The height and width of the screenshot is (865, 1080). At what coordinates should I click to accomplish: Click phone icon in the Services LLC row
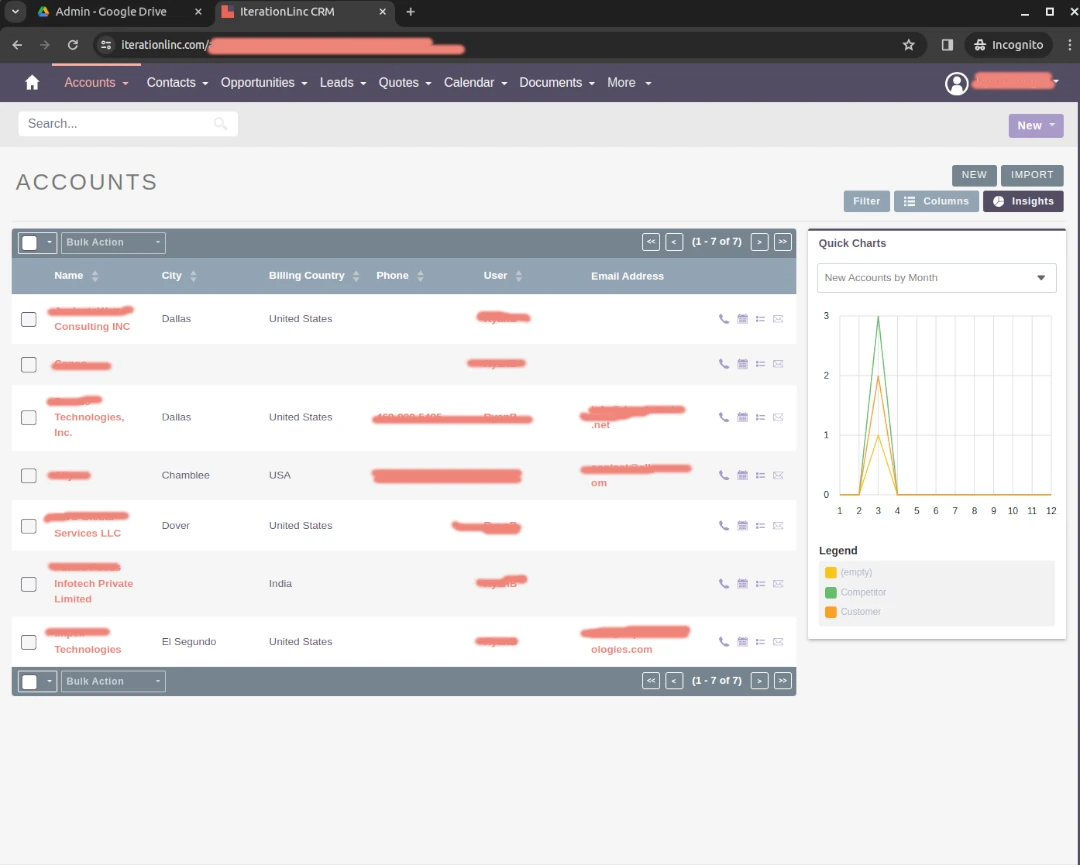tap(723, 525)
